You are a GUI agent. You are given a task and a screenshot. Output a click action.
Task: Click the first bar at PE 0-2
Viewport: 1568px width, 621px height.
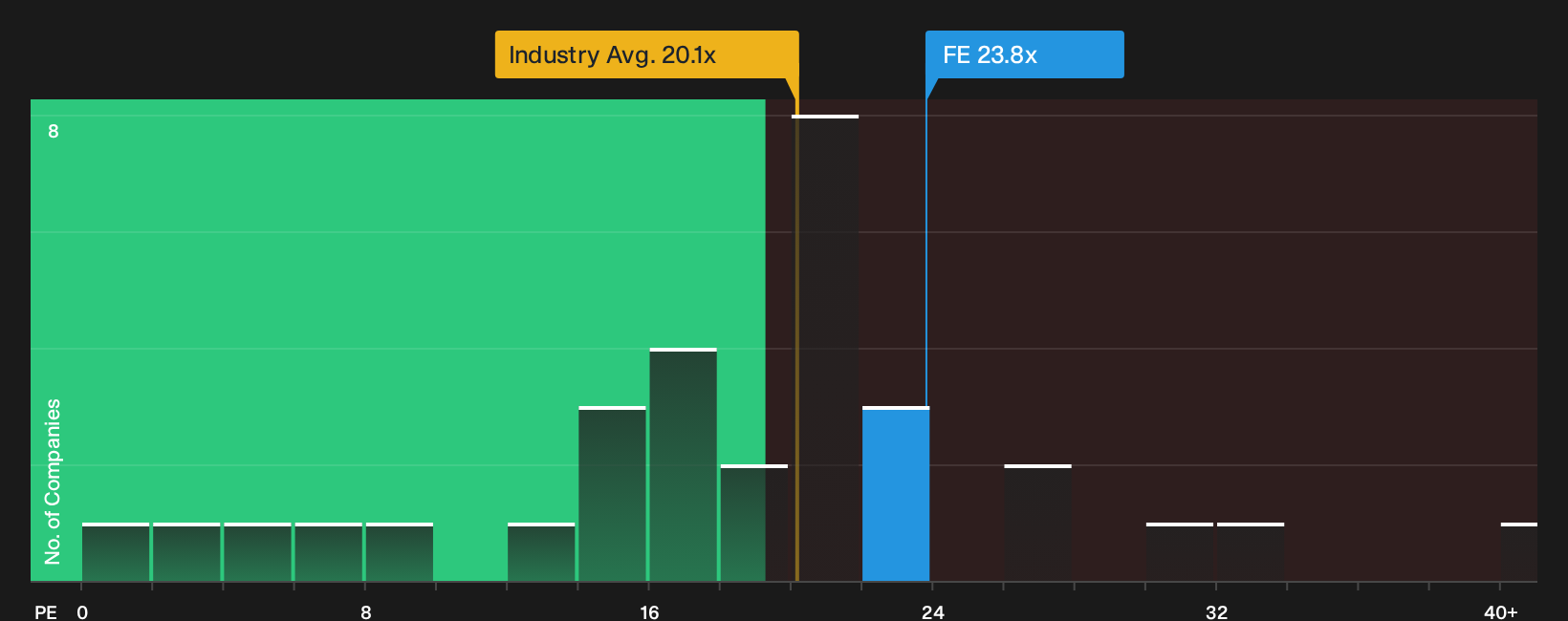[x=116, y=552]
